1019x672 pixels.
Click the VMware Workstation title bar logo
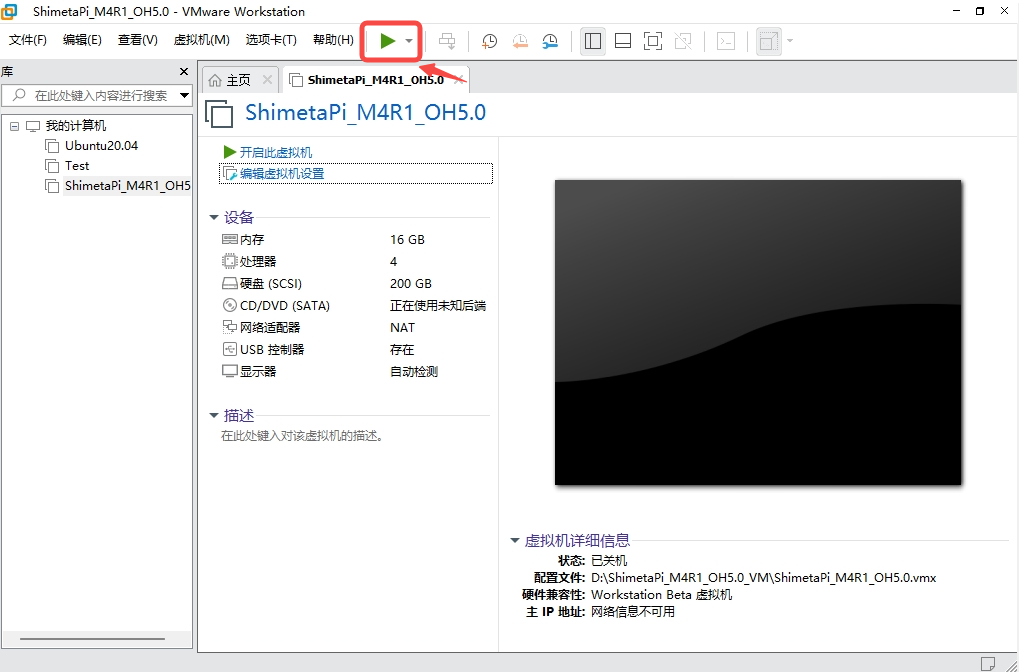pos(9,11)
